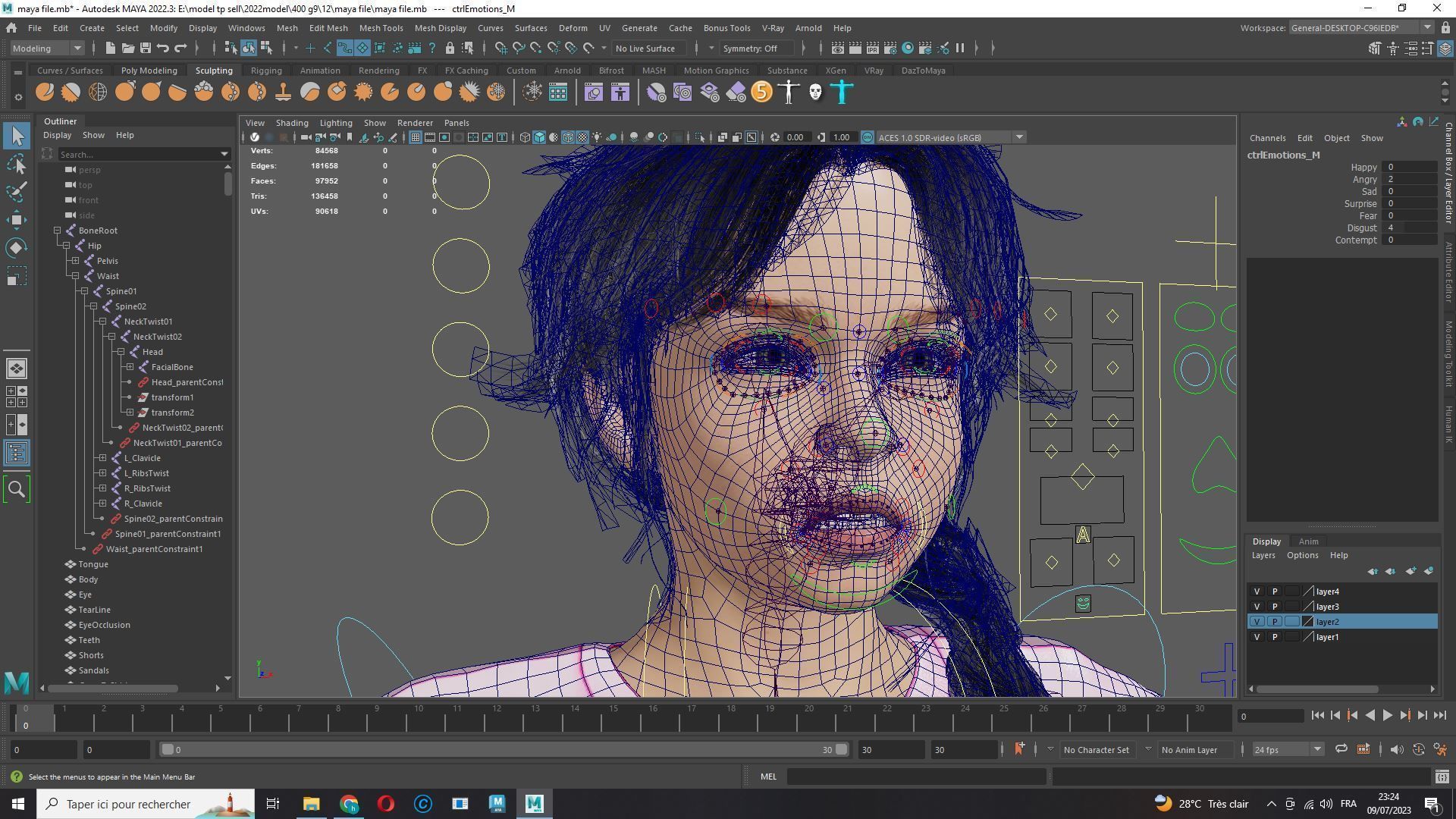Open the Modeling menu set dropdown
1456x819 pixels.
(47, 48)
